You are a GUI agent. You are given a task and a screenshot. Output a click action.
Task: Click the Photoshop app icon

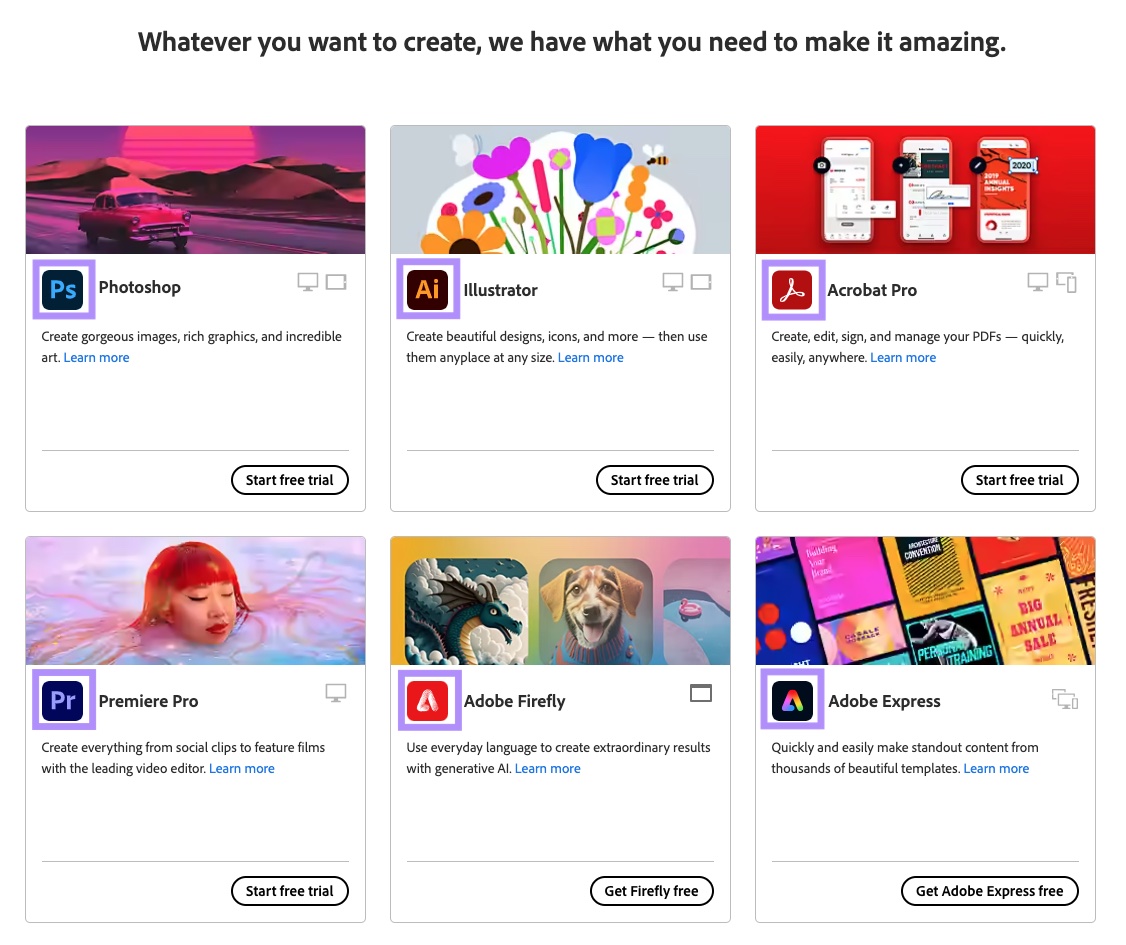(63, 289)
